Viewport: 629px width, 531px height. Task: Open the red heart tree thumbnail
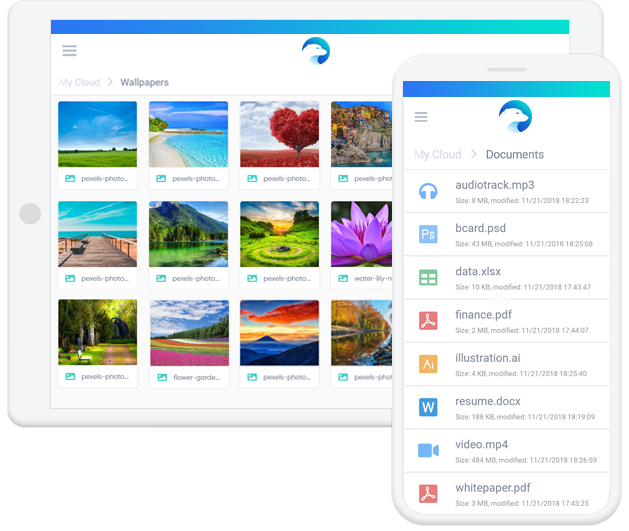[x=280, y=134]
